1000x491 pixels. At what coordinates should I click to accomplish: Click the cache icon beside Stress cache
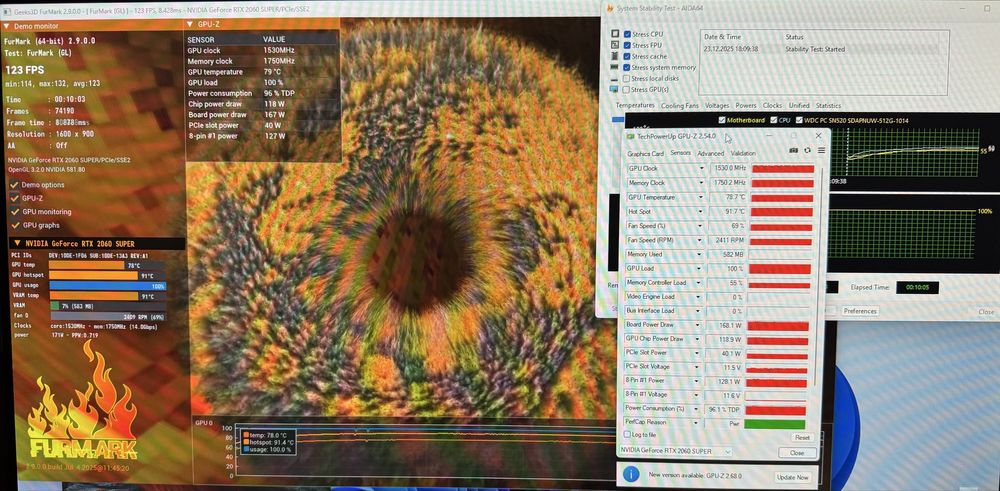[x=614, y=56]
